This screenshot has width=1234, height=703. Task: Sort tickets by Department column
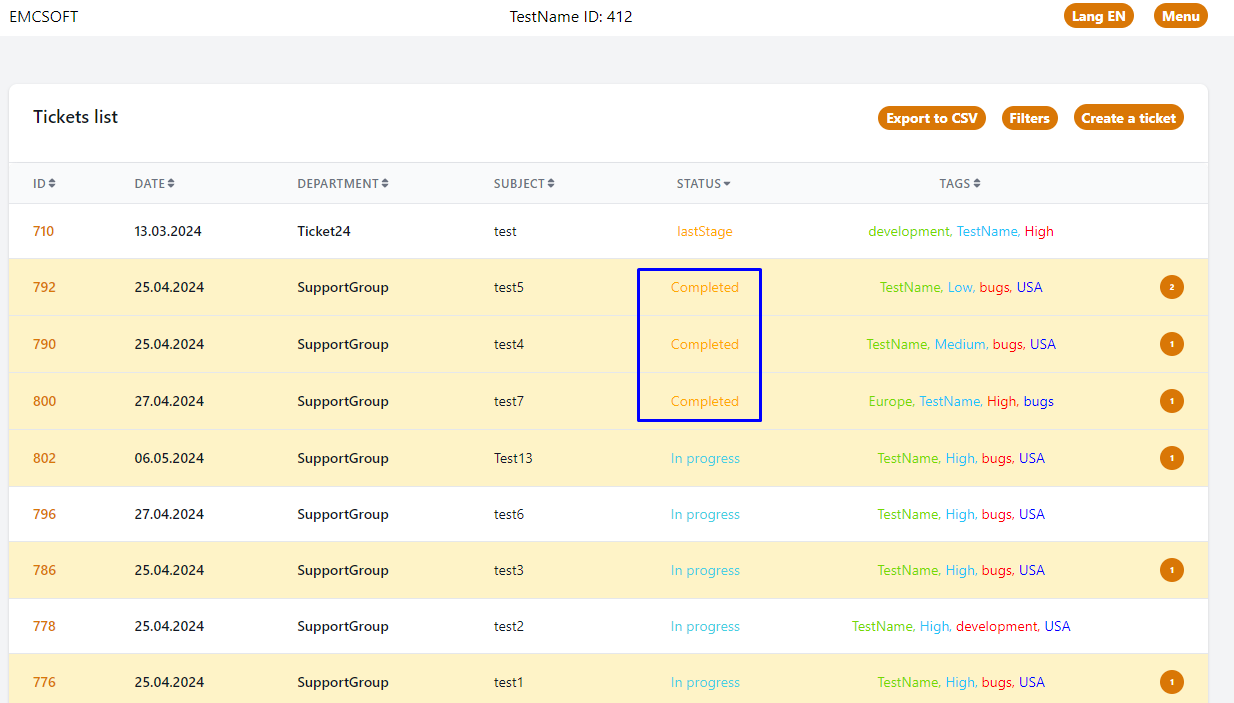click(342, 184)
